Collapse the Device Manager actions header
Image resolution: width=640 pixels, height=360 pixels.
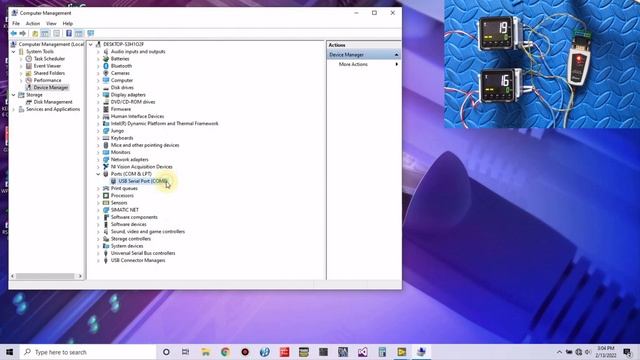click(x=396, y=55)
